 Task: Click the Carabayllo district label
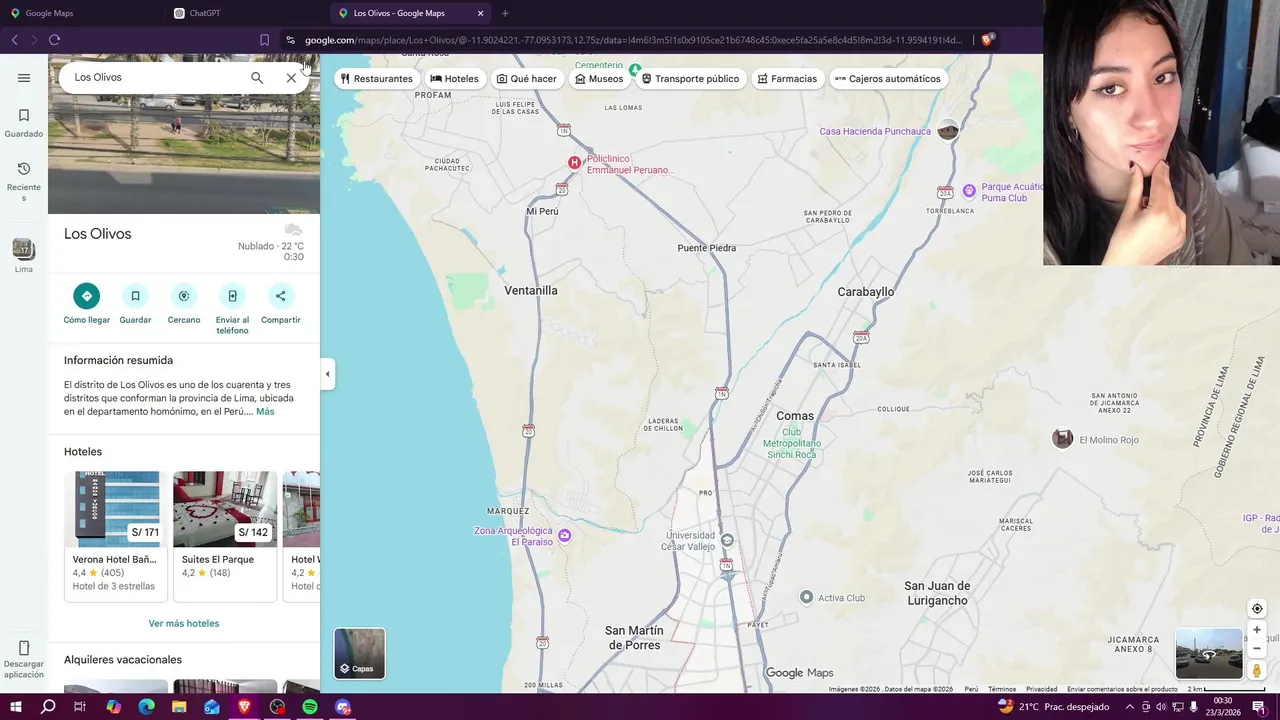[x=866, y=292]
